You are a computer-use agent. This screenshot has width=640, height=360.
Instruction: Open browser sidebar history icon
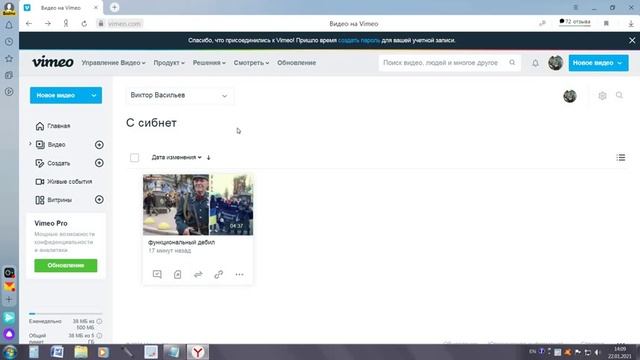(9, 42)
